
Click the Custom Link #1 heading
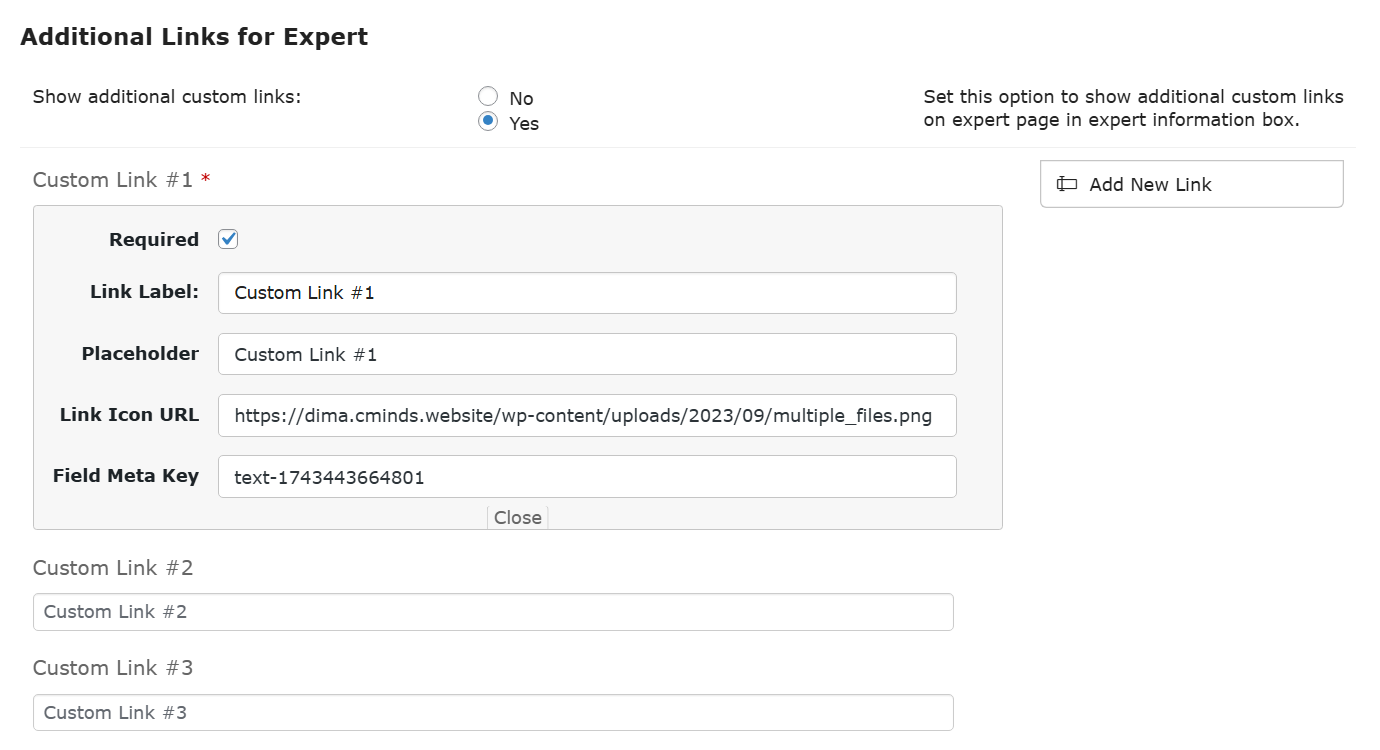[x=113, y=180]
